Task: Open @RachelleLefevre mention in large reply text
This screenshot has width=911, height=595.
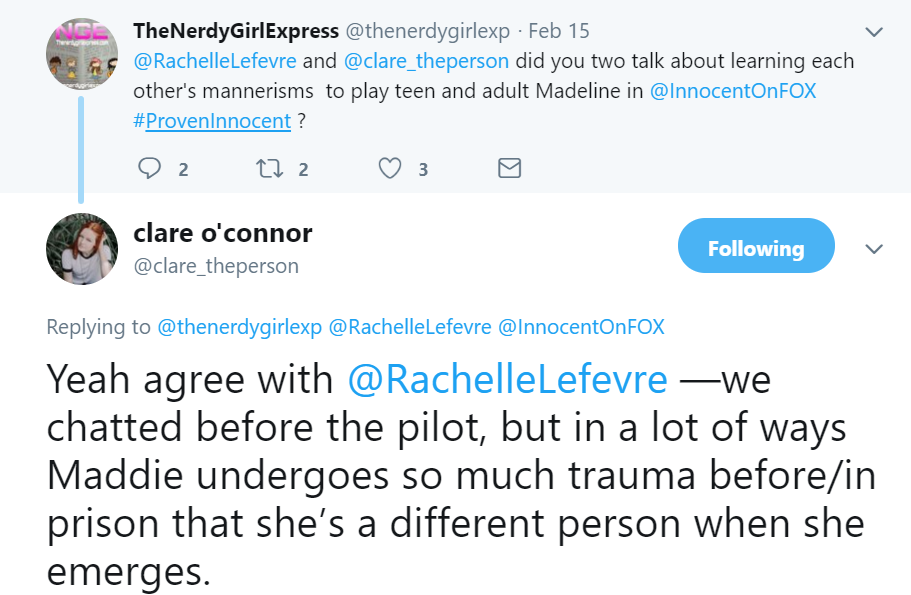Action: point(507,380)
